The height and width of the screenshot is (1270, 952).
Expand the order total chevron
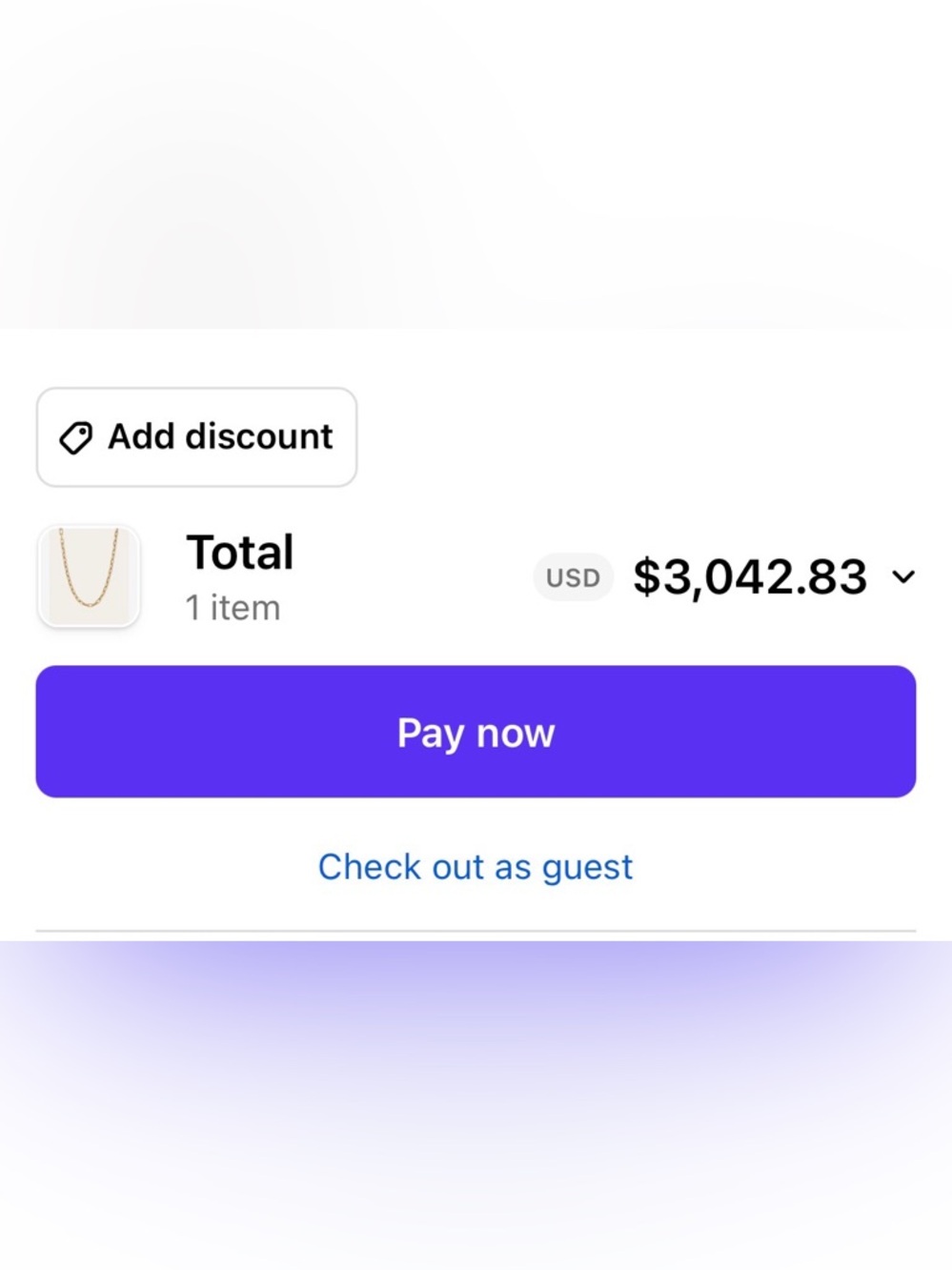[x=903, y=576]
